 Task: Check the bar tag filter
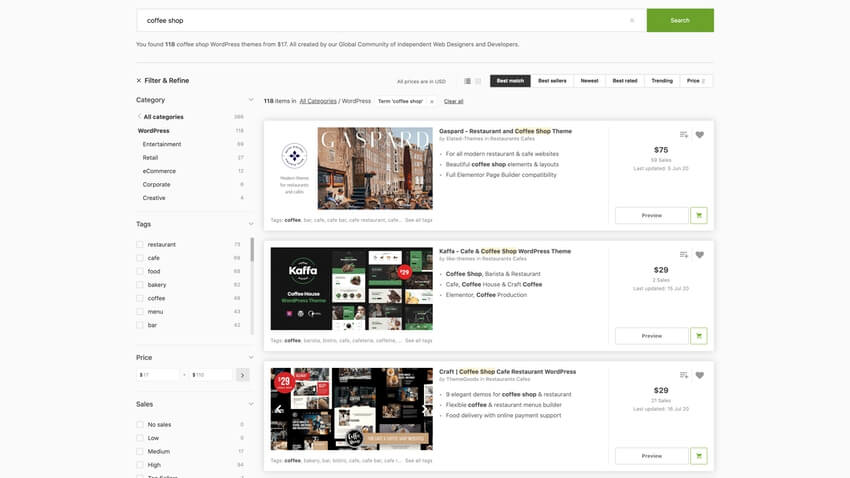(140, 325)
